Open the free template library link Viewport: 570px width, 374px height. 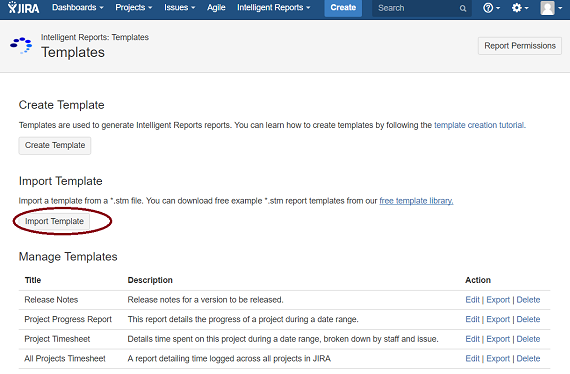416,201
